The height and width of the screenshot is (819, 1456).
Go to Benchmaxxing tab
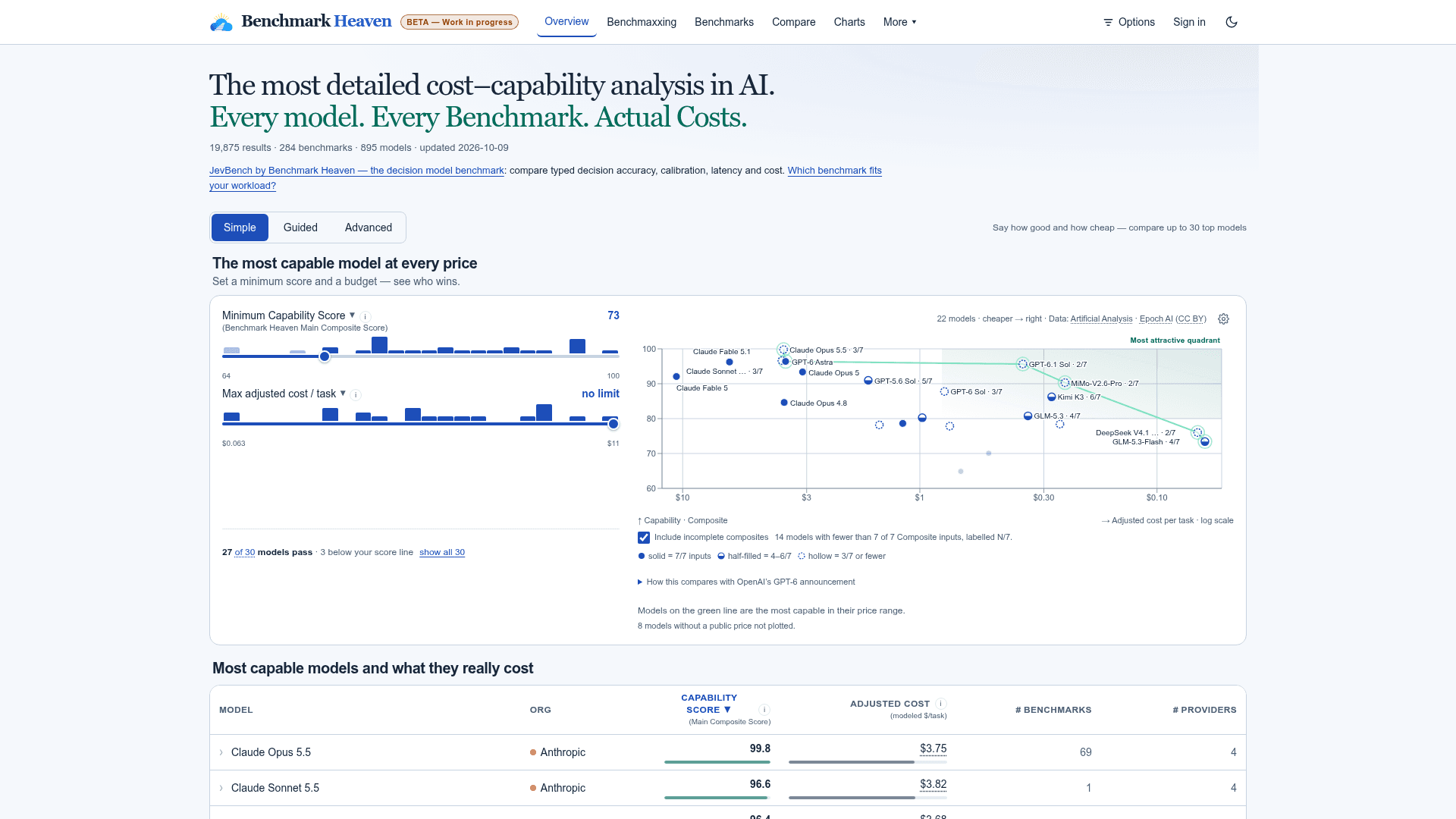point(642,22)
